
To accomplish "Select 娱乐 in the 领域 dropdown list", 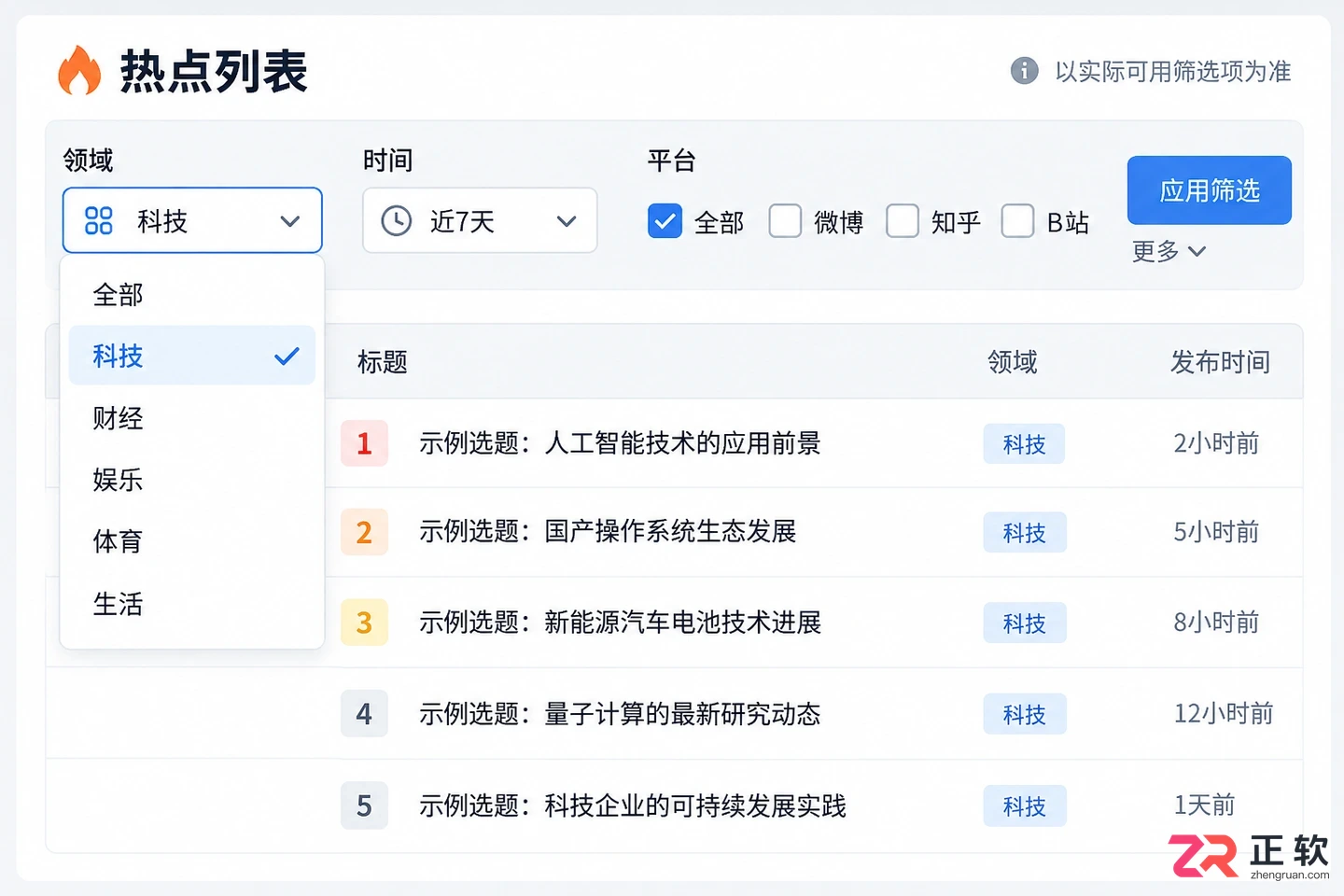I will tap(192, 480).
